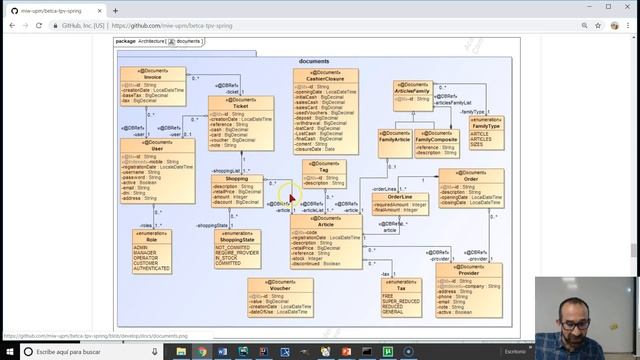Open the blue picture app icon in the taskbar
The image size is (640, 360).
pos(284,351)
